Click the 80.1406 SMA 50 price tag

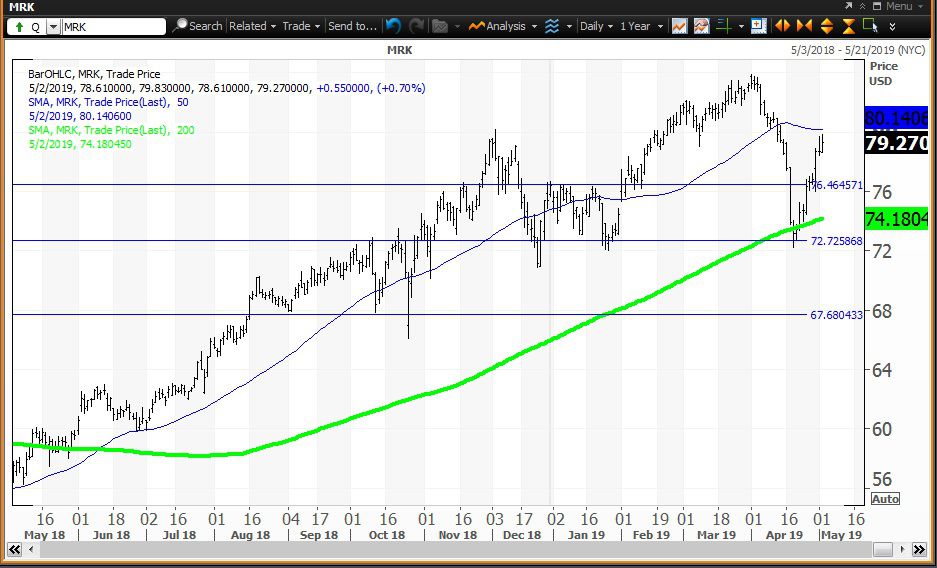coord(896,118)
